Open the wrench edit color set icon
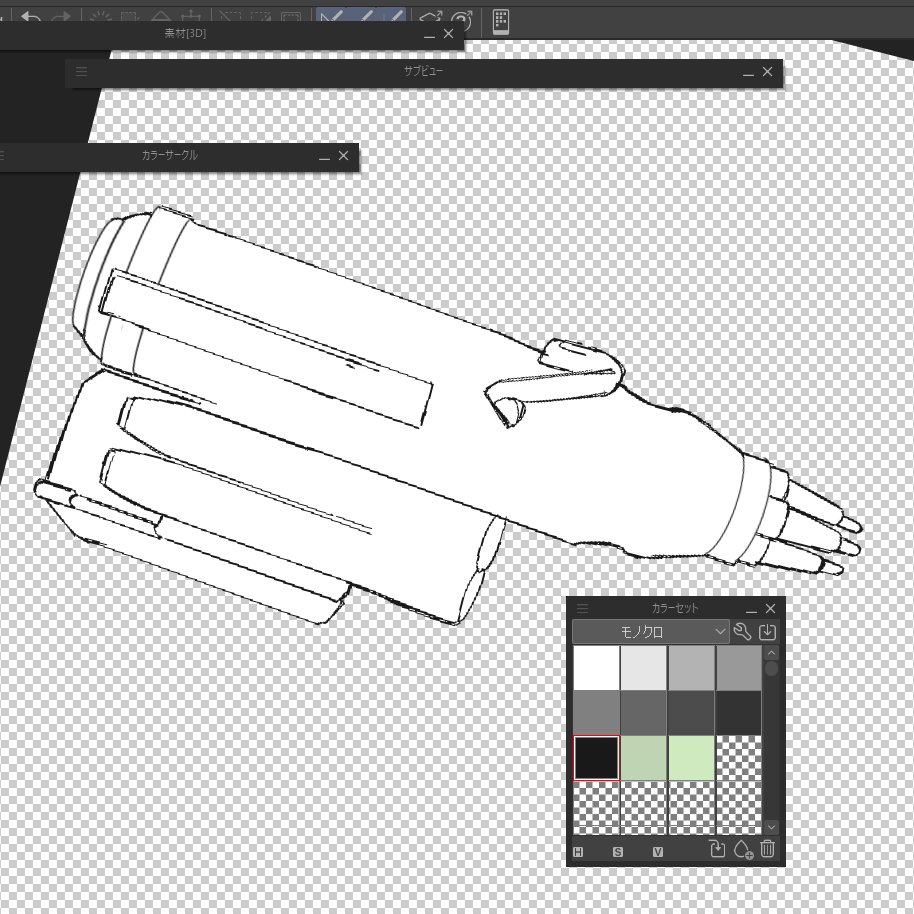This screenshot has width=914, height=914. [x=742, y=631]
